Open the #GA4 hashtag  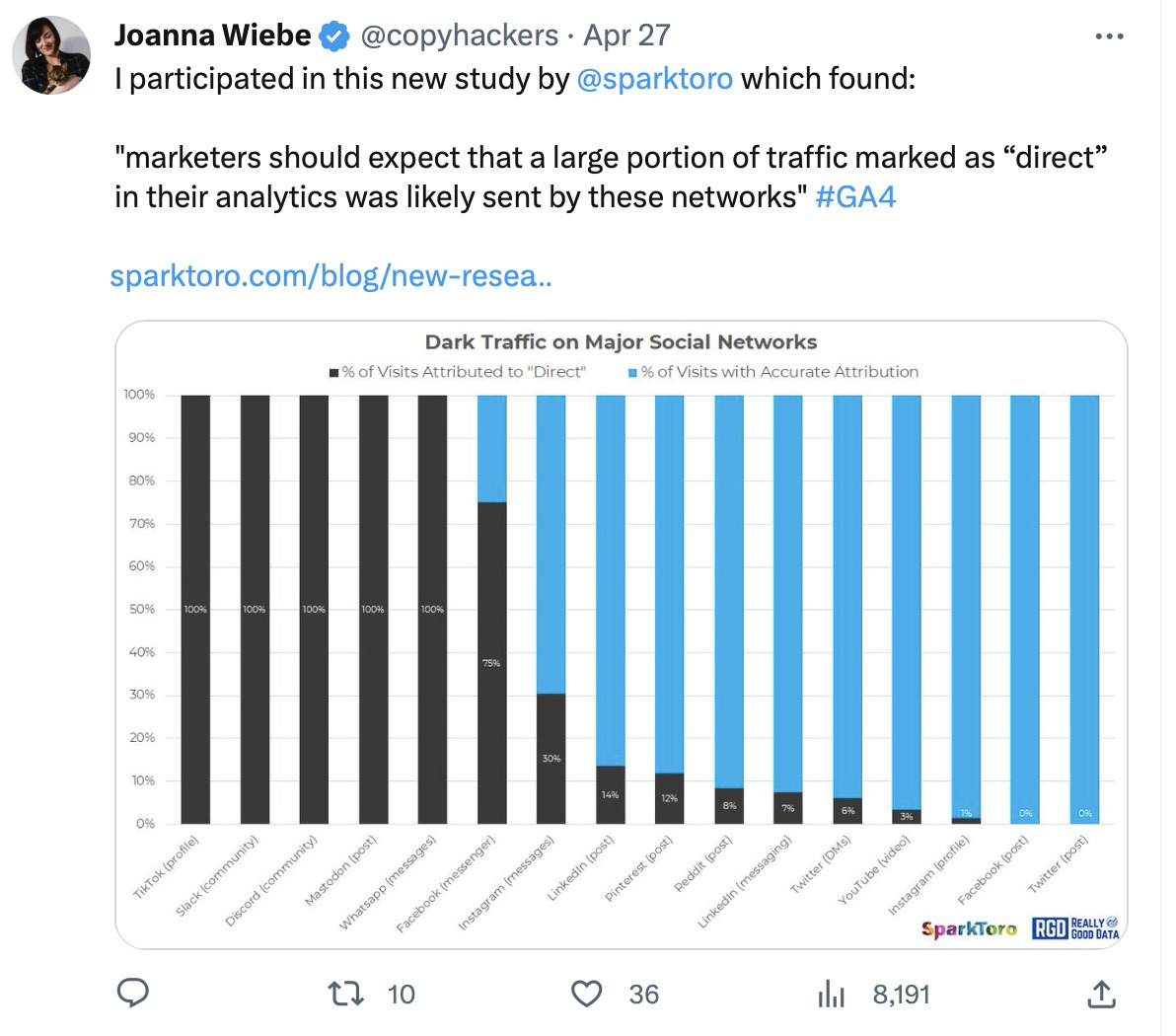click(856, 196)
